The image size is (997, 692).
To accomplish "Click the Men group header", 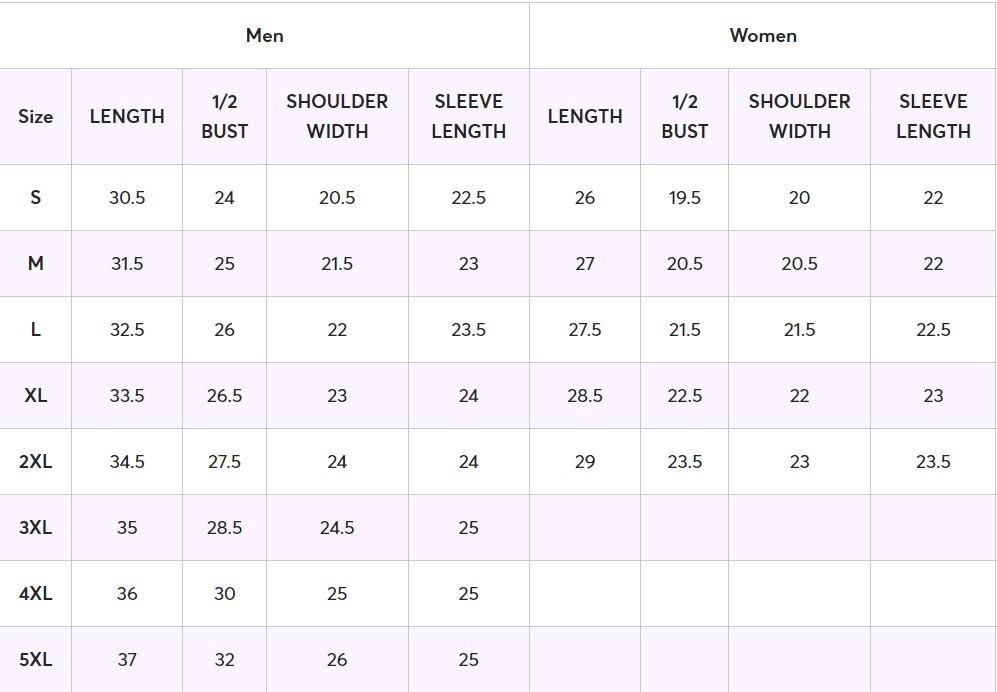I will point(265,36).
